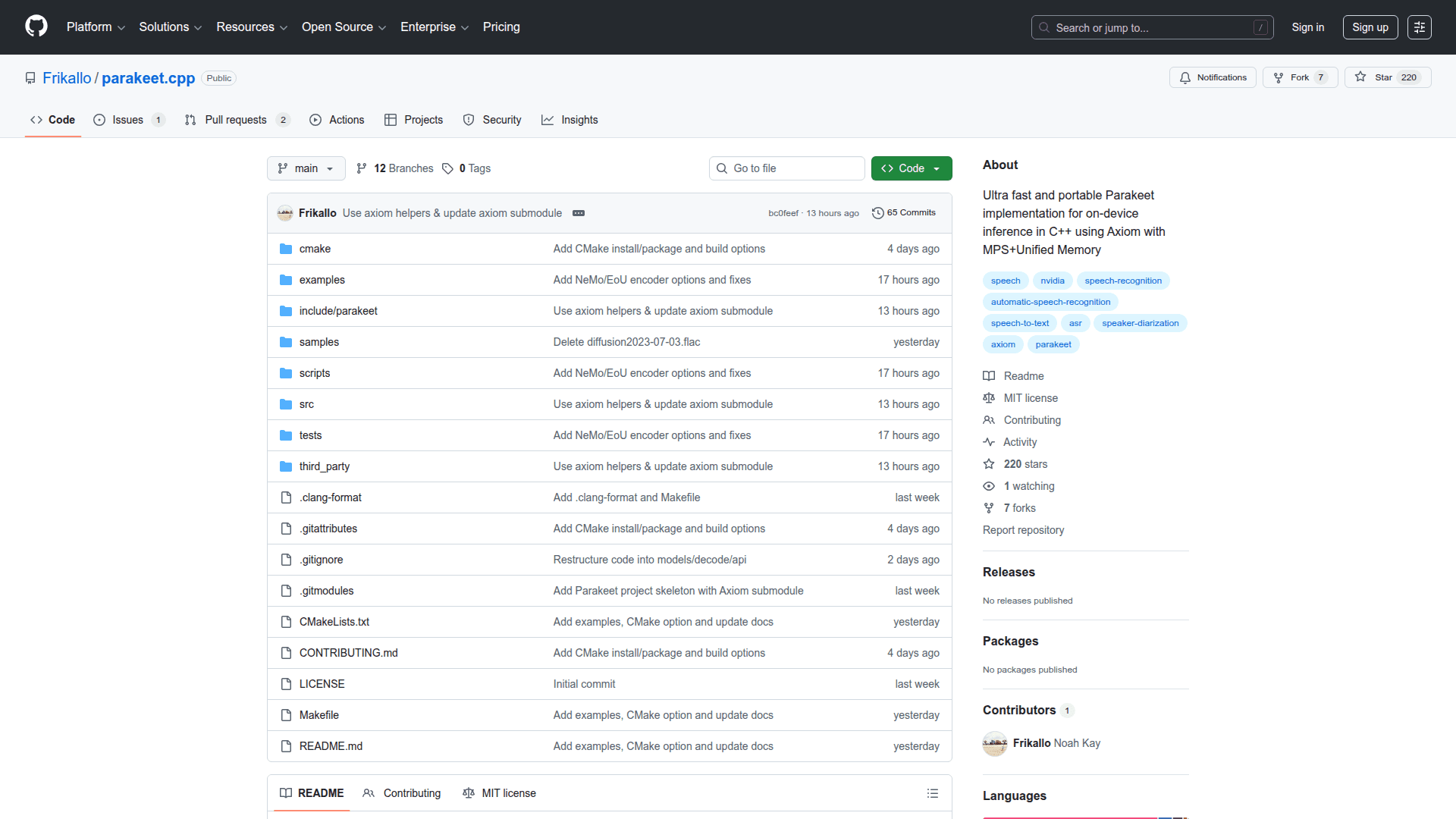Open 65 Commits history
Image resolution: width=1456 pixels, height=819 pixels.
904,213
